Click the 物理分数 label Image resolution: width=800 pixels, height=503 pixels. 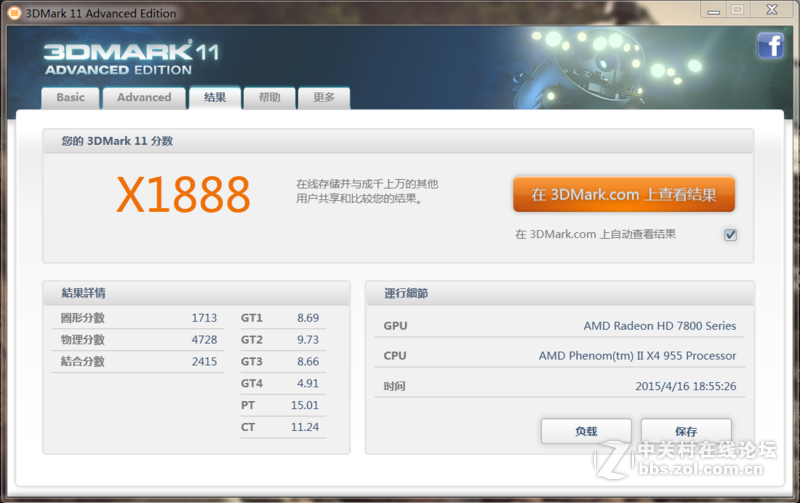(83, 340)
